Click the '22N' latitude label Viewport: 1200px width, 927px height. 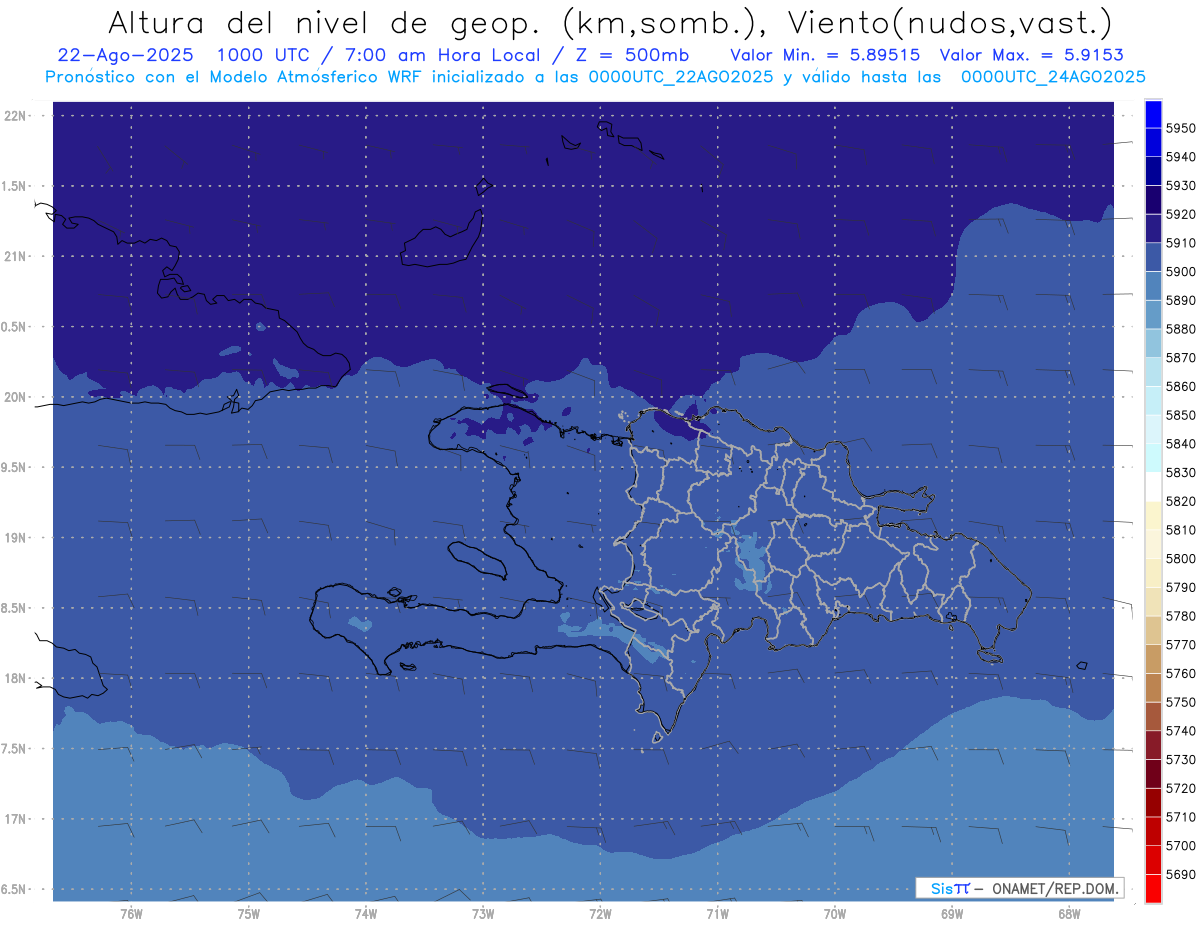coord(15,116)
